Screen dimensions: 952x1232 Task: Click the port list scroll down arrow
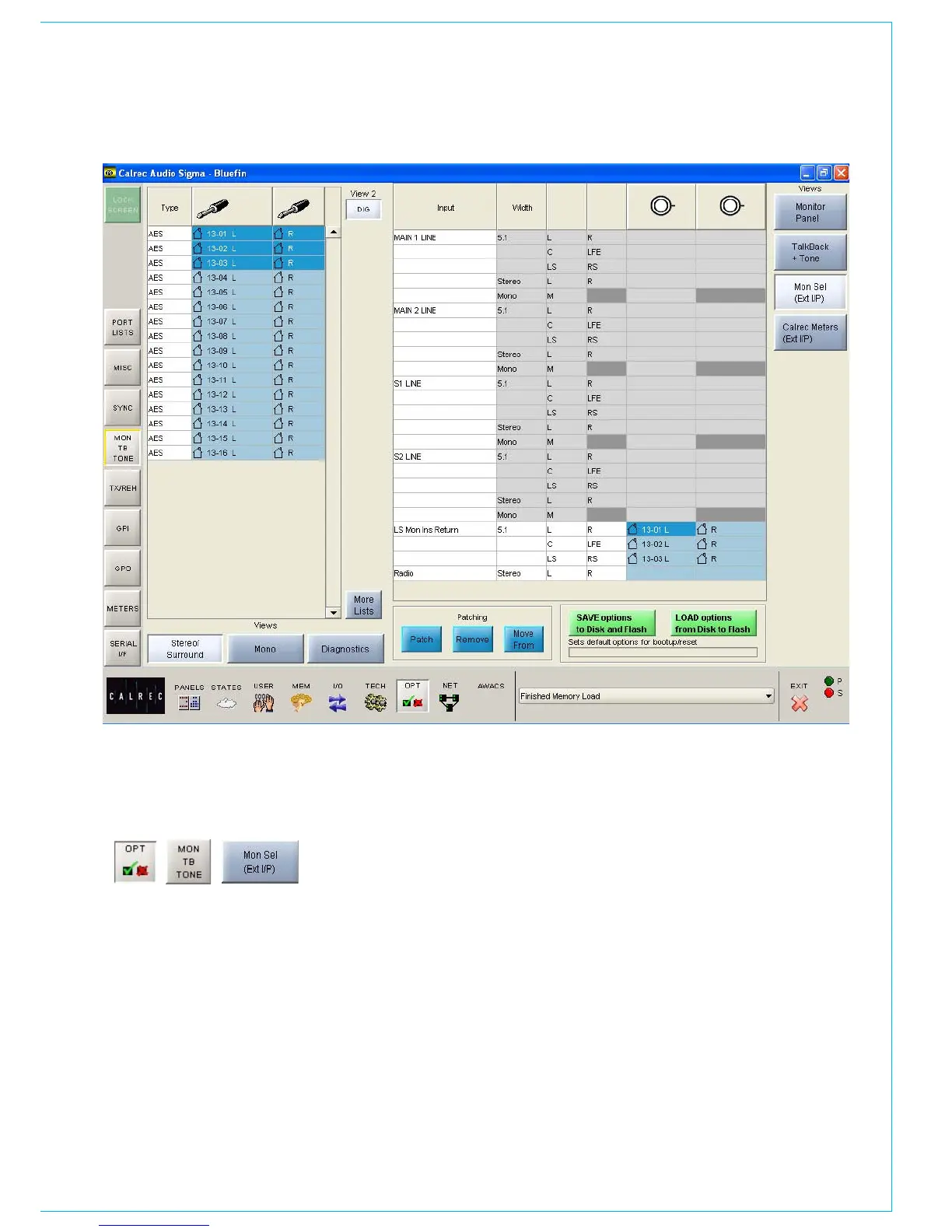333,613
